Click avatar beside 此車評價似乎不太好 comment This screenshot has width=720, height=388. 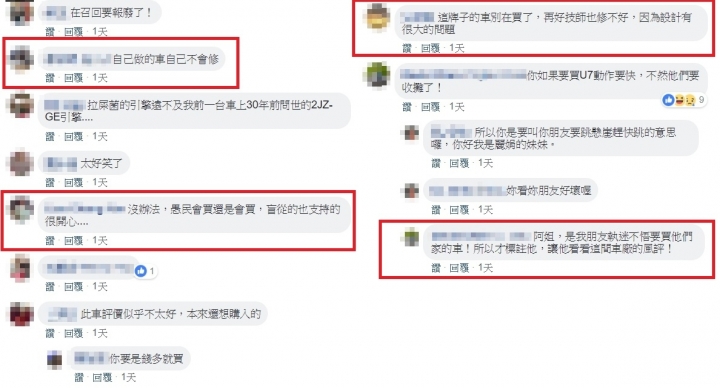pyautogui.click(x=22, y=314)
